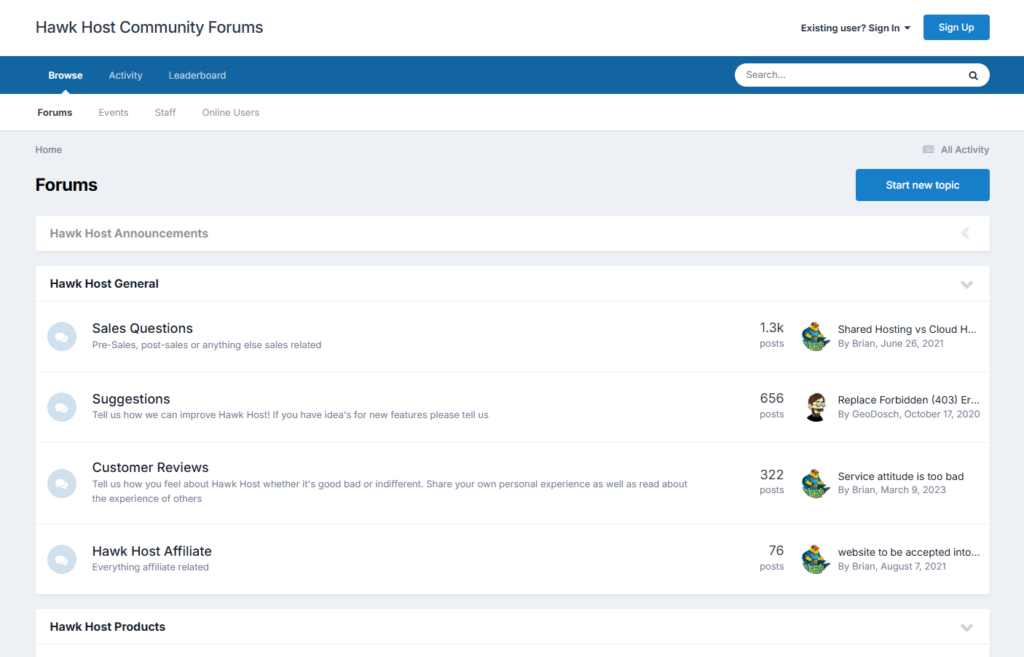Expand the Hawk Host Announcements section
1024x657 pixels.
(965, 233)
